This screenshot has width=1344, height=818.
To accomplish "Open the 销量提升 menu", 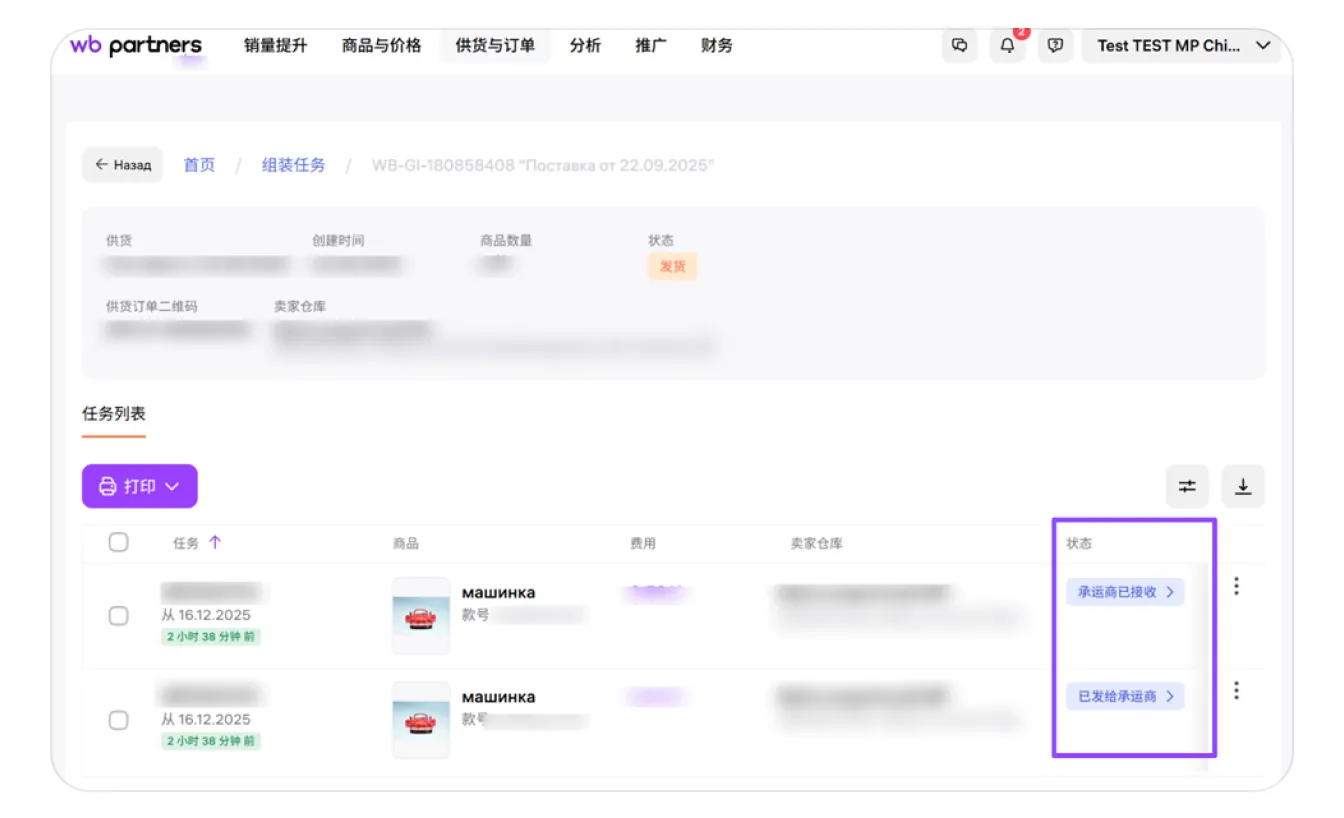I will [276, 45].
